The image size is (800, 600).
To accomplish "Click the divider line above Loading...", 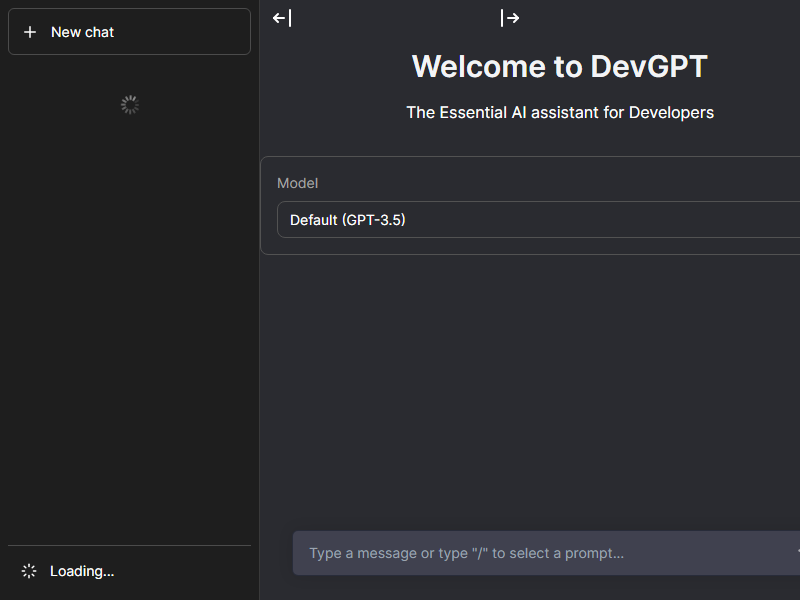I will click(129, 546).
